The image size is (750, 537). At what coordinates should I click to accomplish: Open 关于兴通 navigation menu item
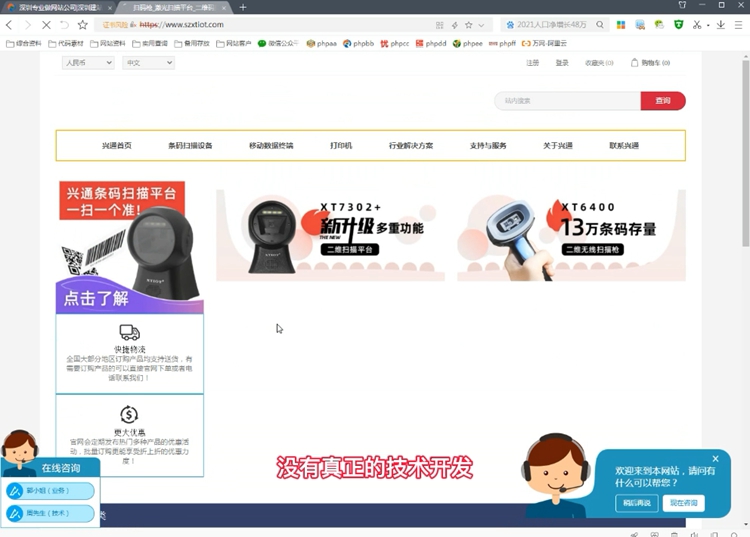(x=558, y=145)
